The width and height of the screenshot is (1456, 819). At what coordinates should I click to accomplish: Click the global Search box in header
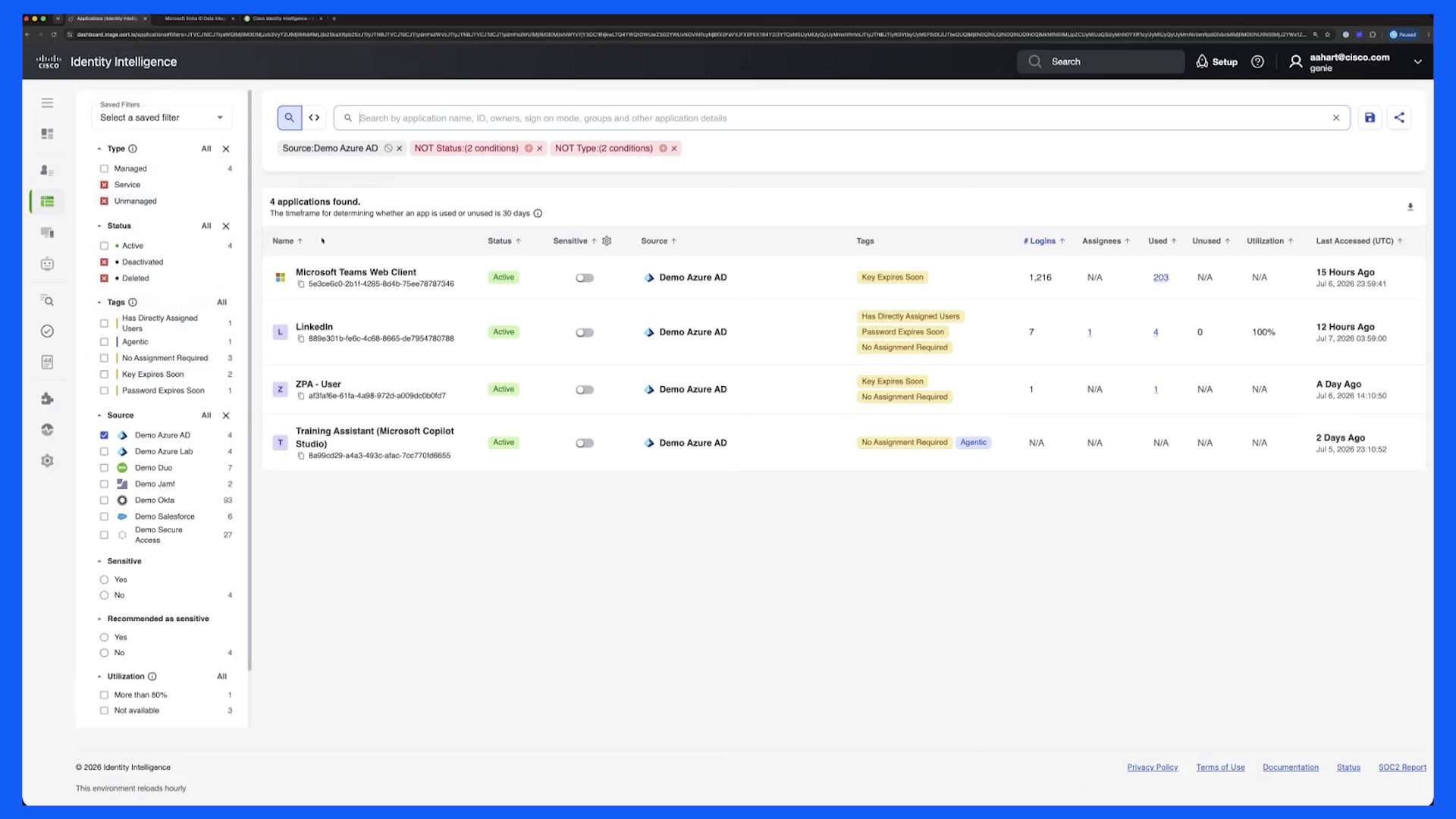coord(1100,62)
